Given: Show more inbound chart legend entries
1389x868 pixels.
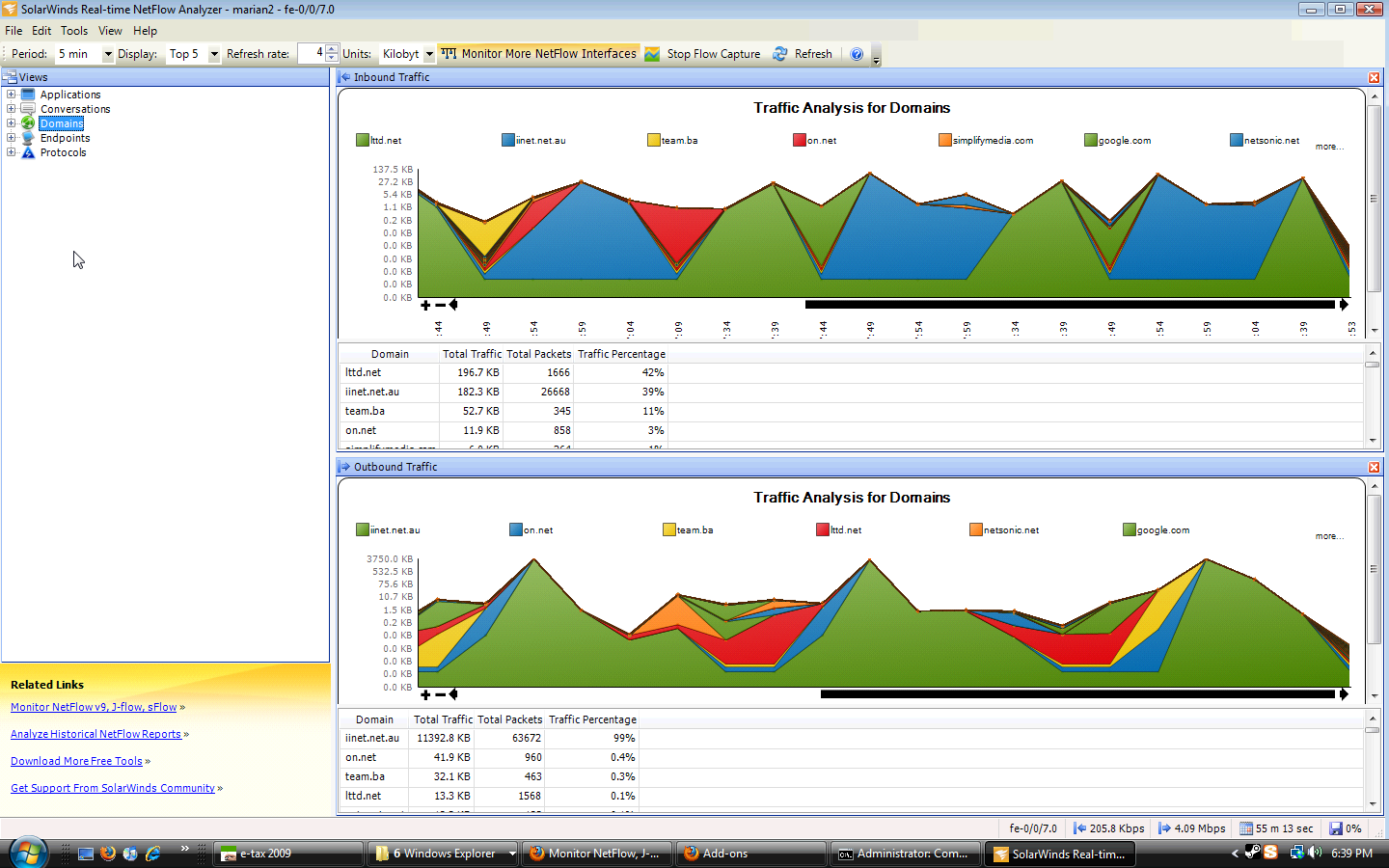Looking at the screenshot, I should tap(1329, 147).
